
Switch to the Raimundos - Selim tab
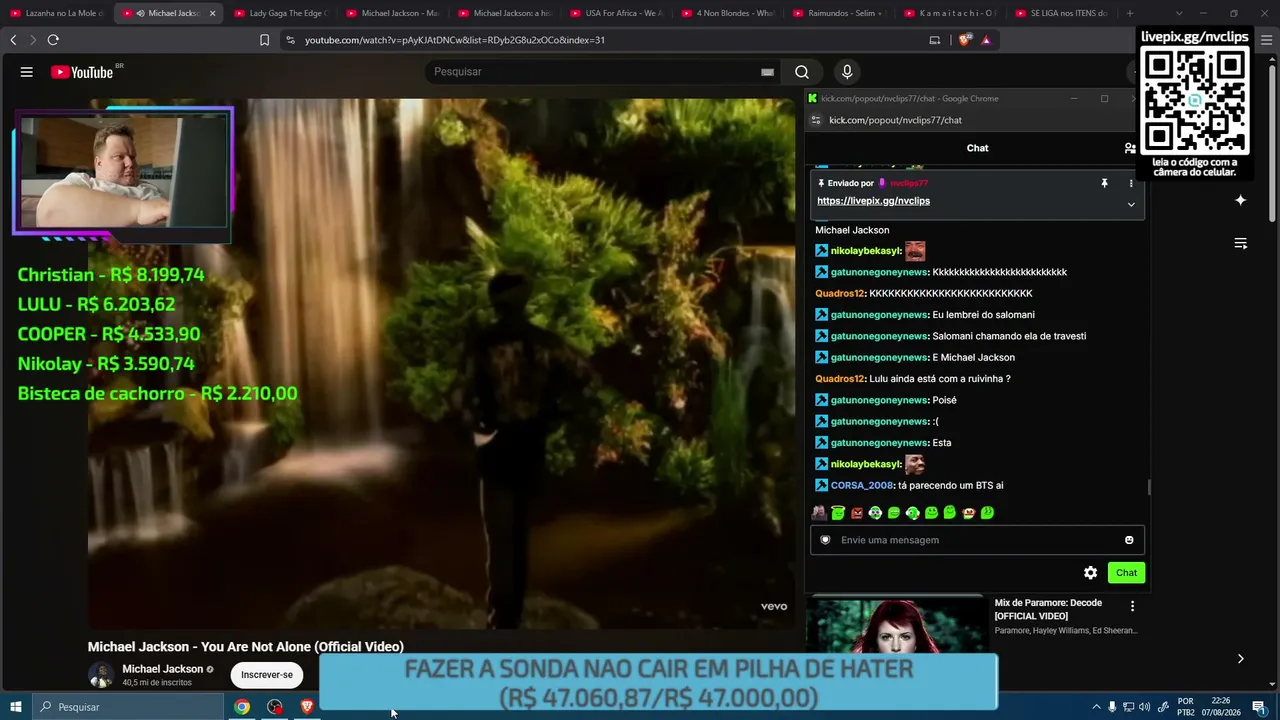click(840, 13)
